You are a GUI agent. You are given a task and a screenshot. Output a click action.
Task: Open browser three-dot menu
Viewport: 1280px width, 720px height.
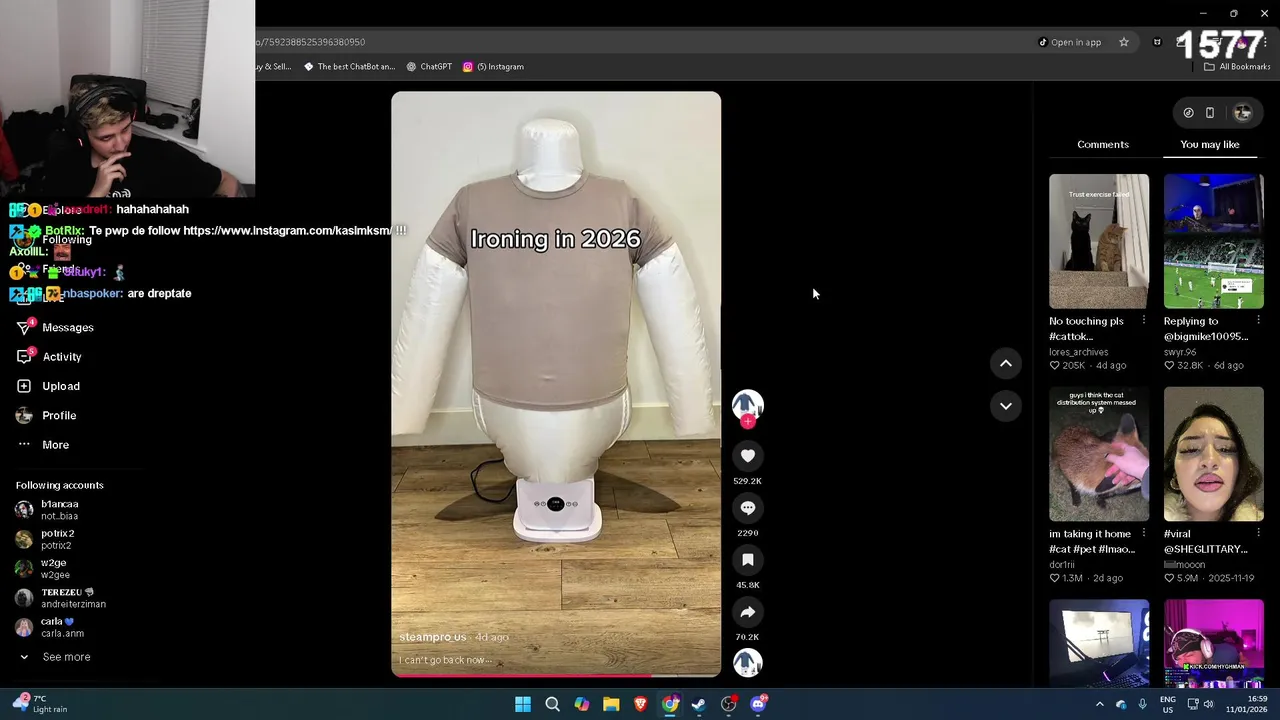(1265, 42)
